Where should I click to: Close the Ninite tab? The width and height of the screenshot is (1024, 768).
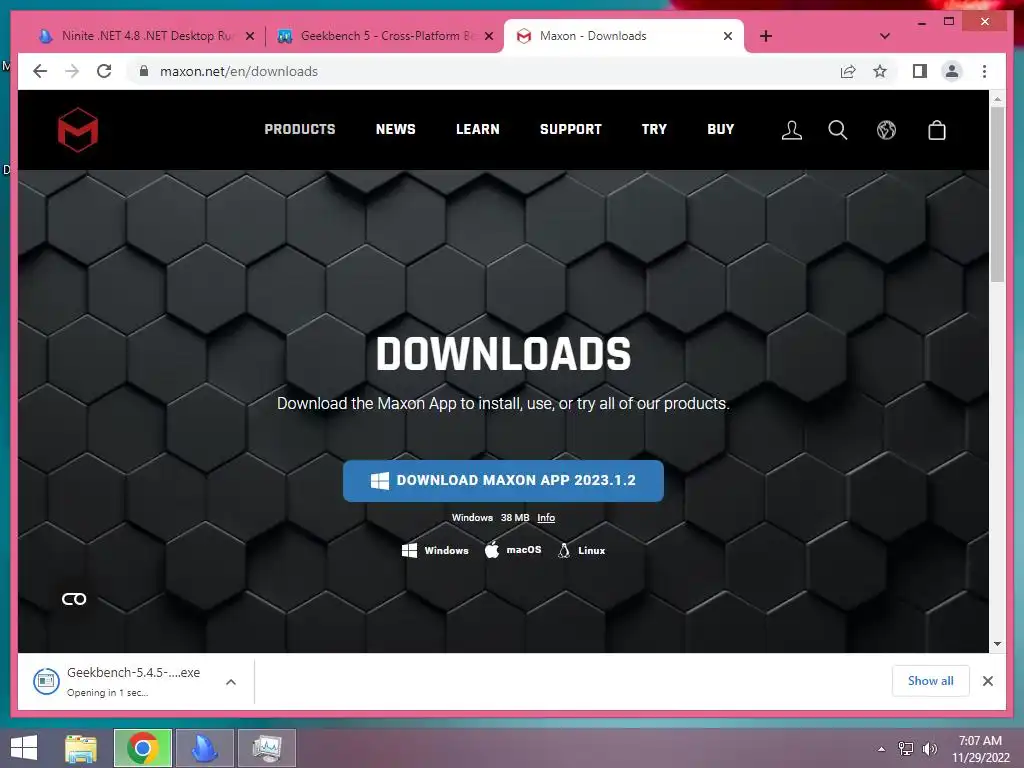(x=249, y=37)
